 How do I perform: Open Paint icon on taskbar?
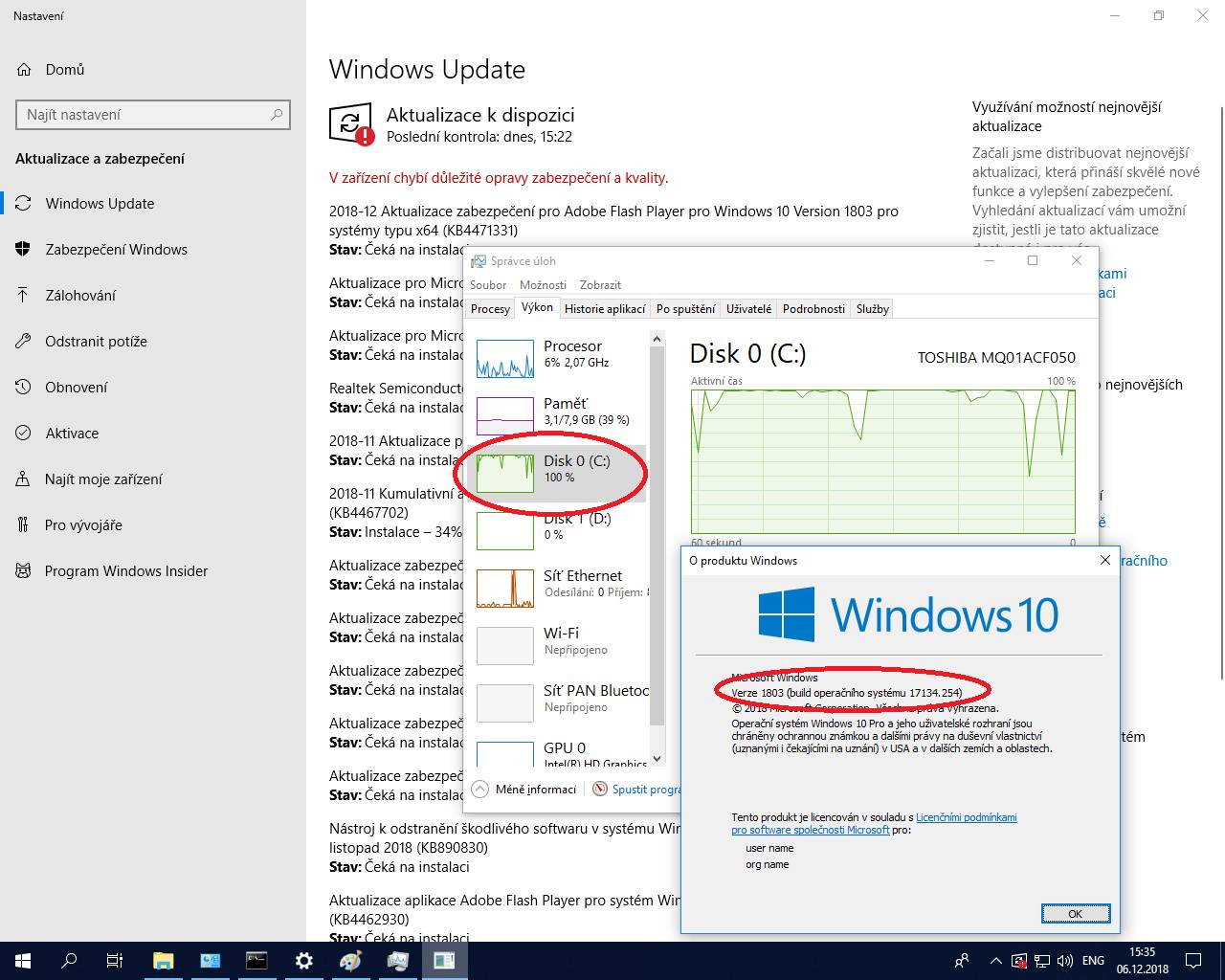350,961
